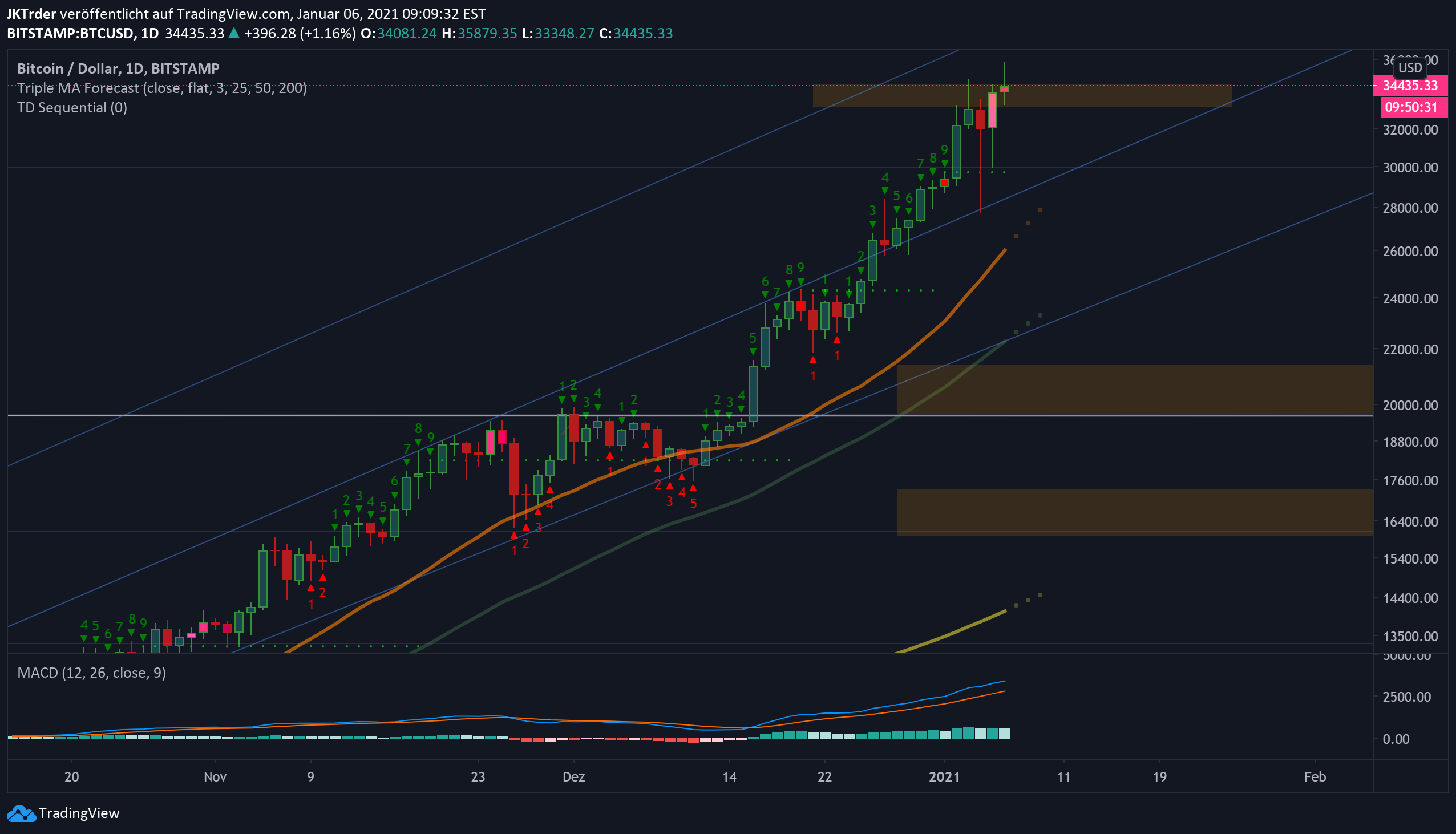Image resolution: width=1456 pixels, height=834 pixels.
Task: Click the MACD (12, 26, close, 9) legend
Action: point(92,673)
